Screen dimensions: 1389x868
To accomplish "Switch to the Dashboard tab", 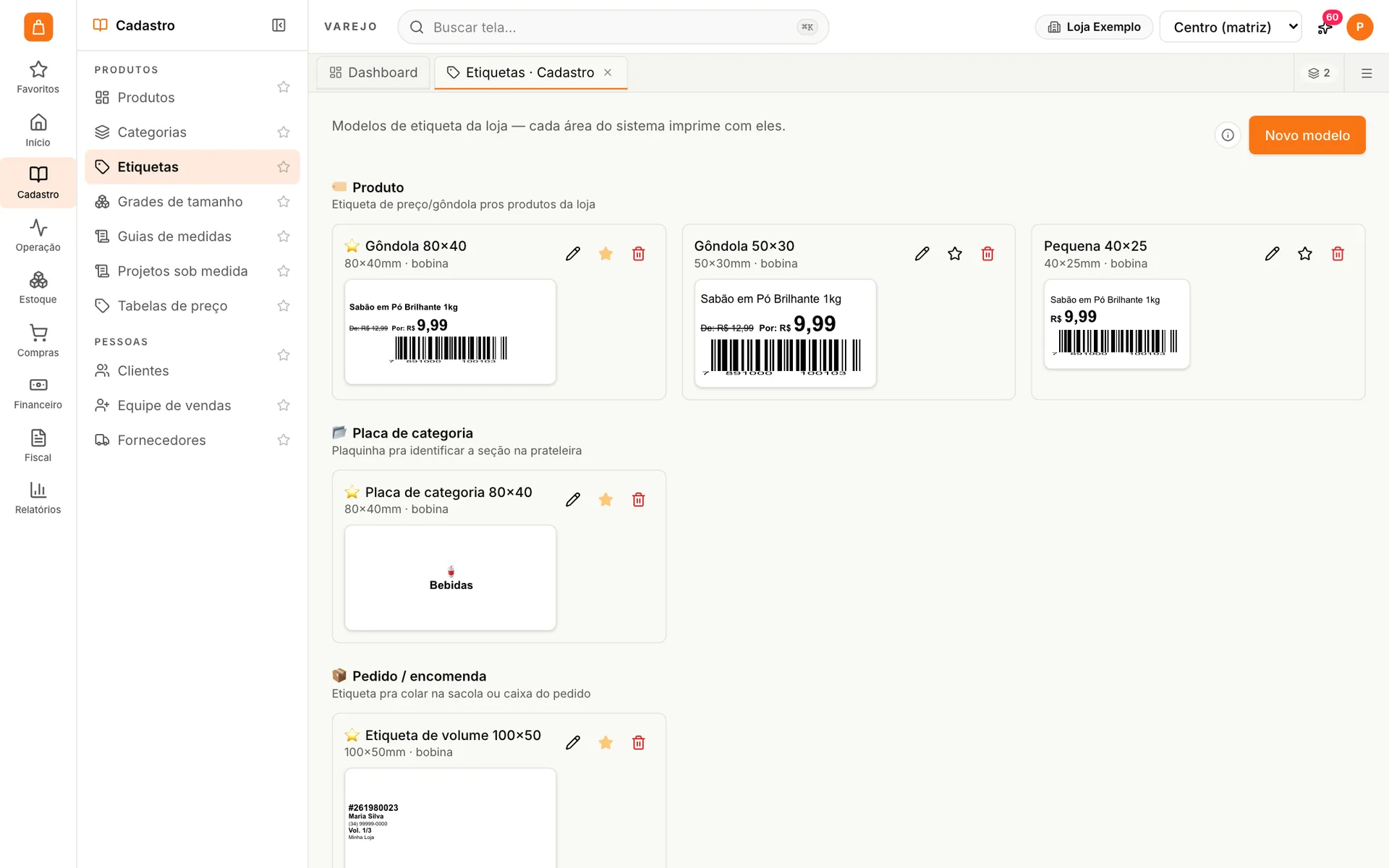I will (373, 72).
